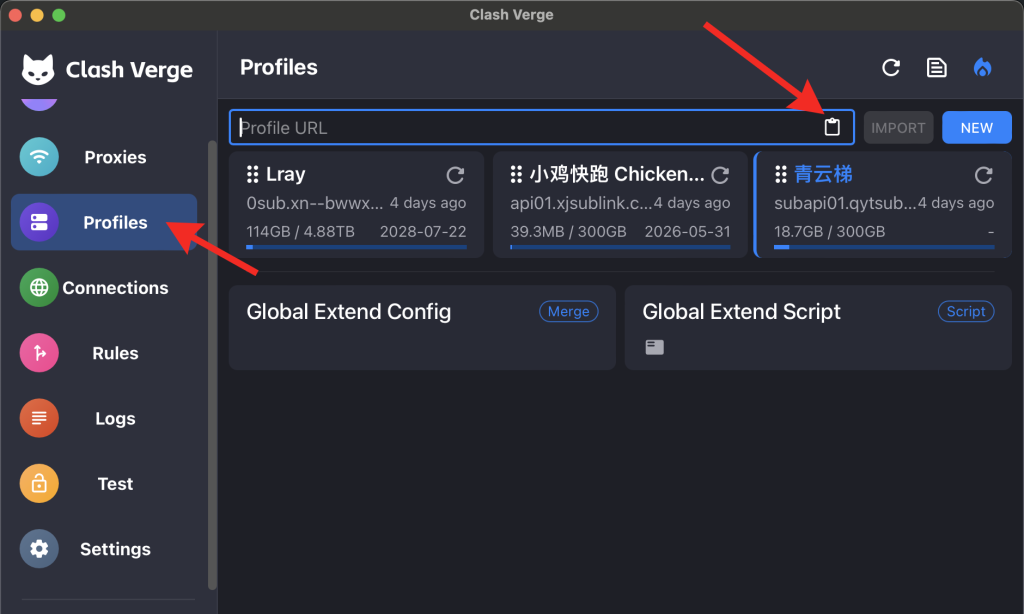Click the NEW button

976,127
